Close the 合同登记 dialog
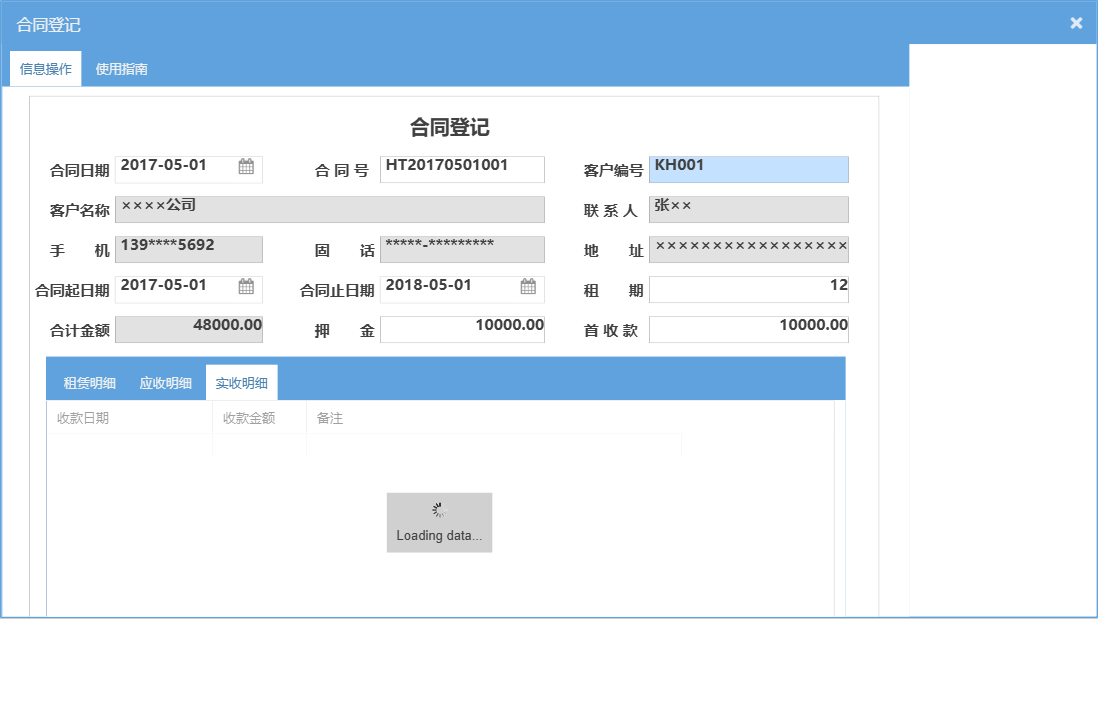Viewport: 1098px width, 712px height. pyautogui.click(x=1076, y=22)
